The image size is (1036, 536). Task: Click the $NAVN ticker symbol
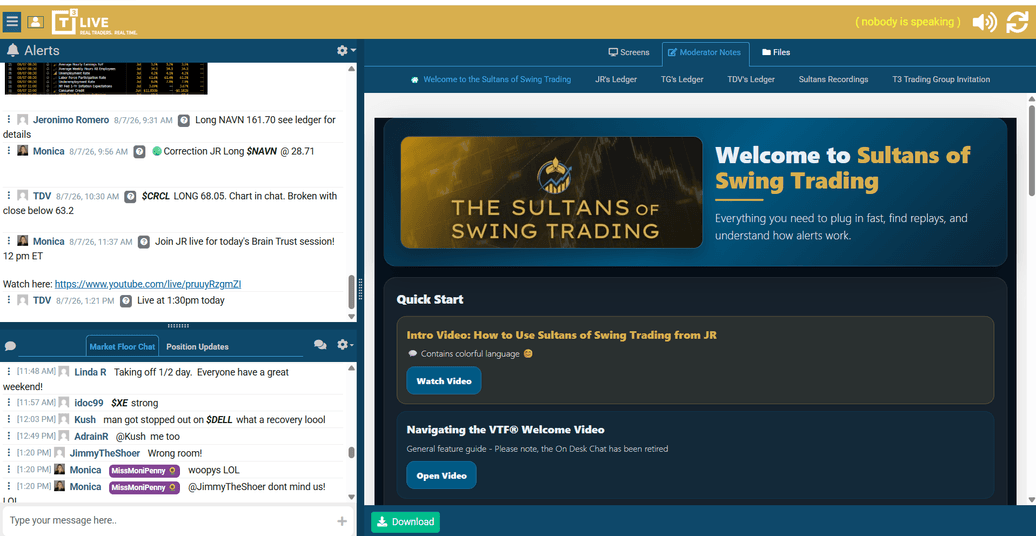click(x=262, y=151)
